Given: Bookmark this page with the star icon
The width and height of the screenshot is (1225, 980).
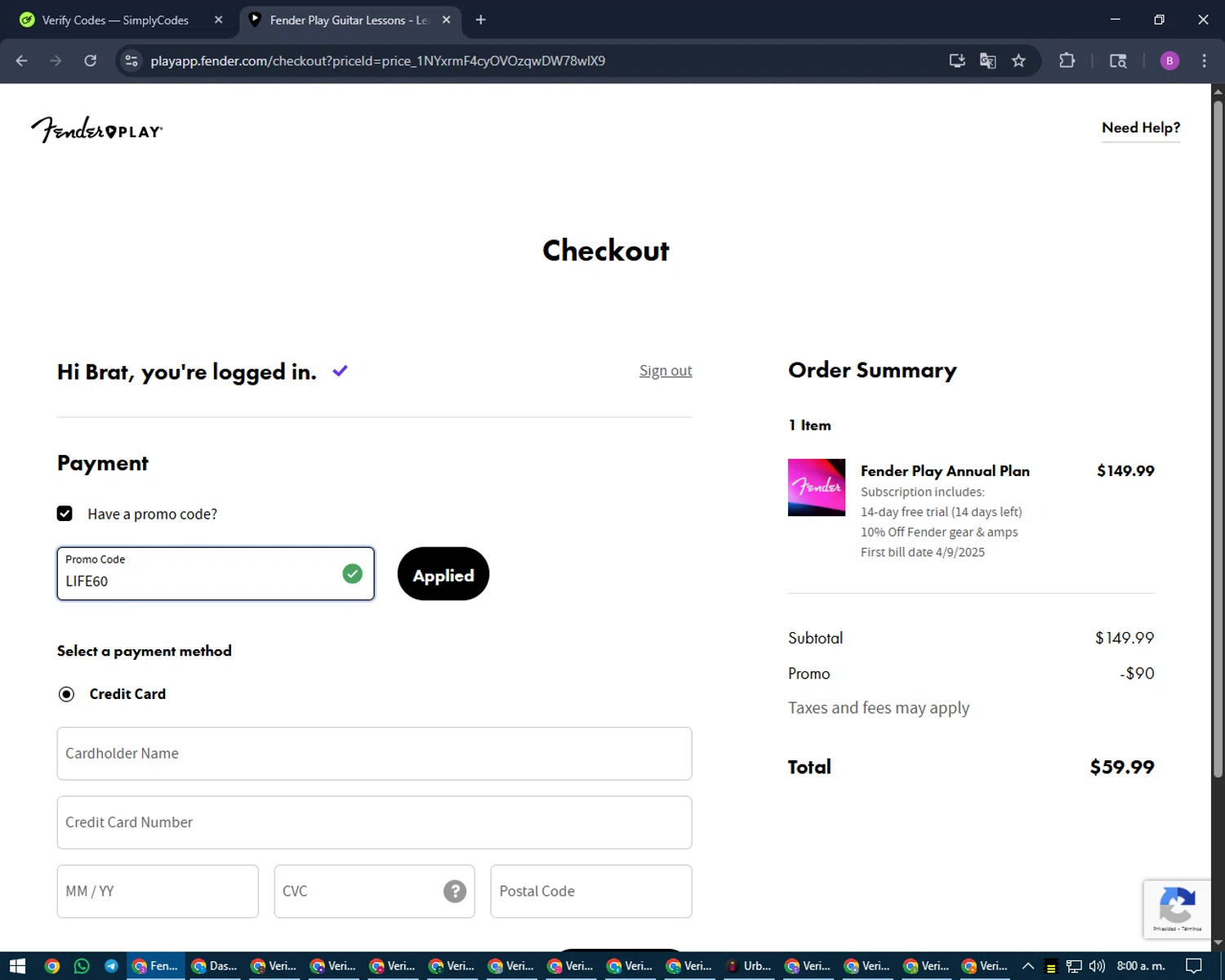Looking at the screenshot, I should click(x=1018, y=60).
